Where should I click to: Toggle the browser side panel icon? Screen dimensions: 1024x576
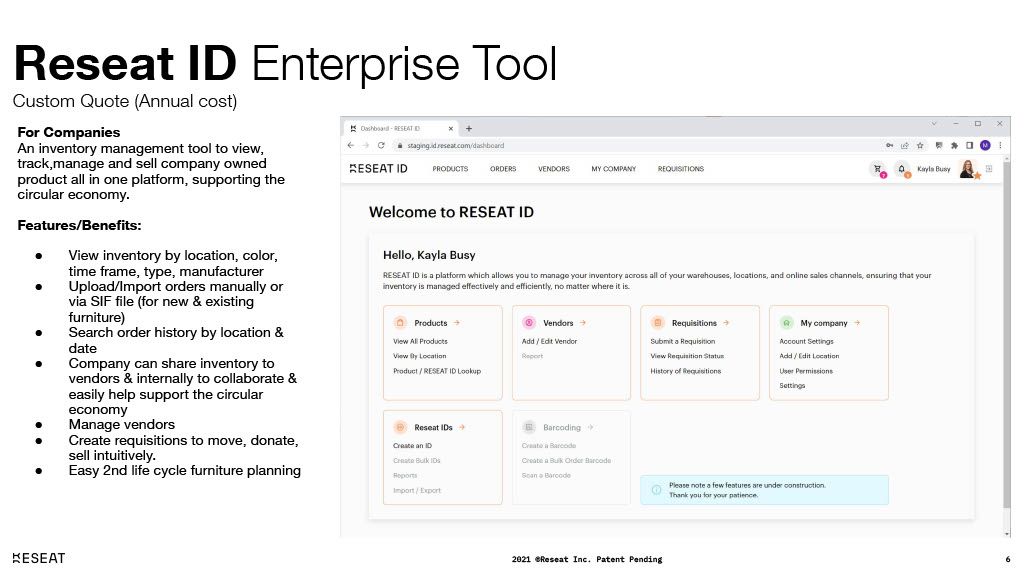point(970,146)
